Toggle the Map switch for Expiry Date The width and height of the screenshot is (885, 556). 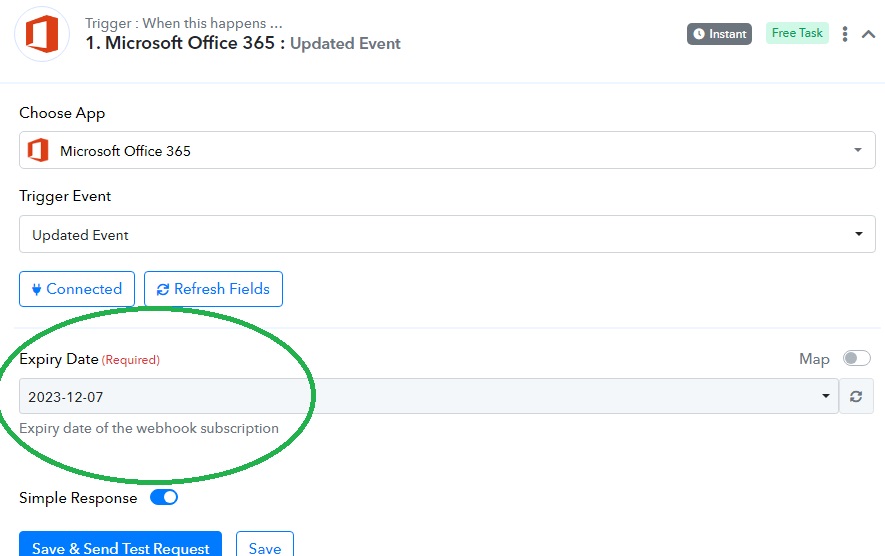tap(856, 358)
